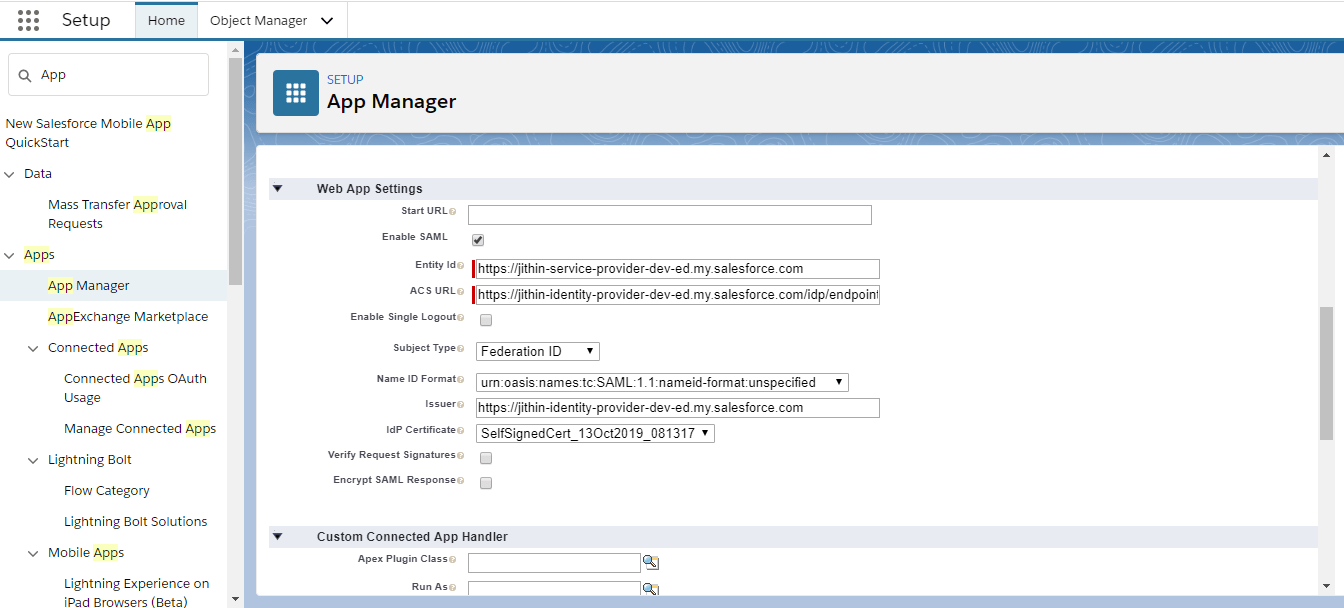This screenshot has height=608, width=1344.
Task: Click the App Manager header icon
Action: [296, 93]
